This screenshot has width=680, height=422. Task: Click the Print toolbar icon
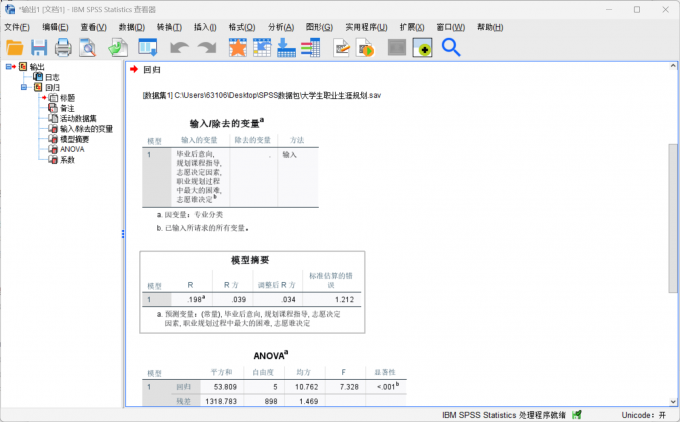click(63, 47)
